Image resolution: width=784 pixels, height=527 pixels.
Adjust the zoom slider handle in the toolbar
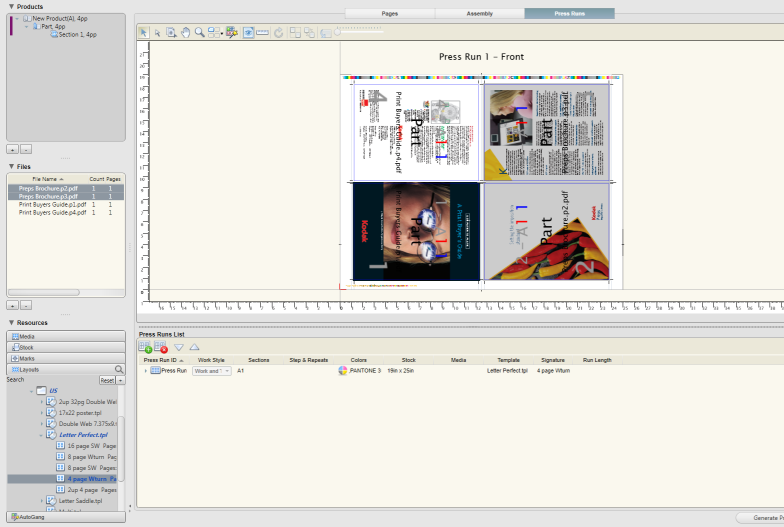(x=338, y=32)
